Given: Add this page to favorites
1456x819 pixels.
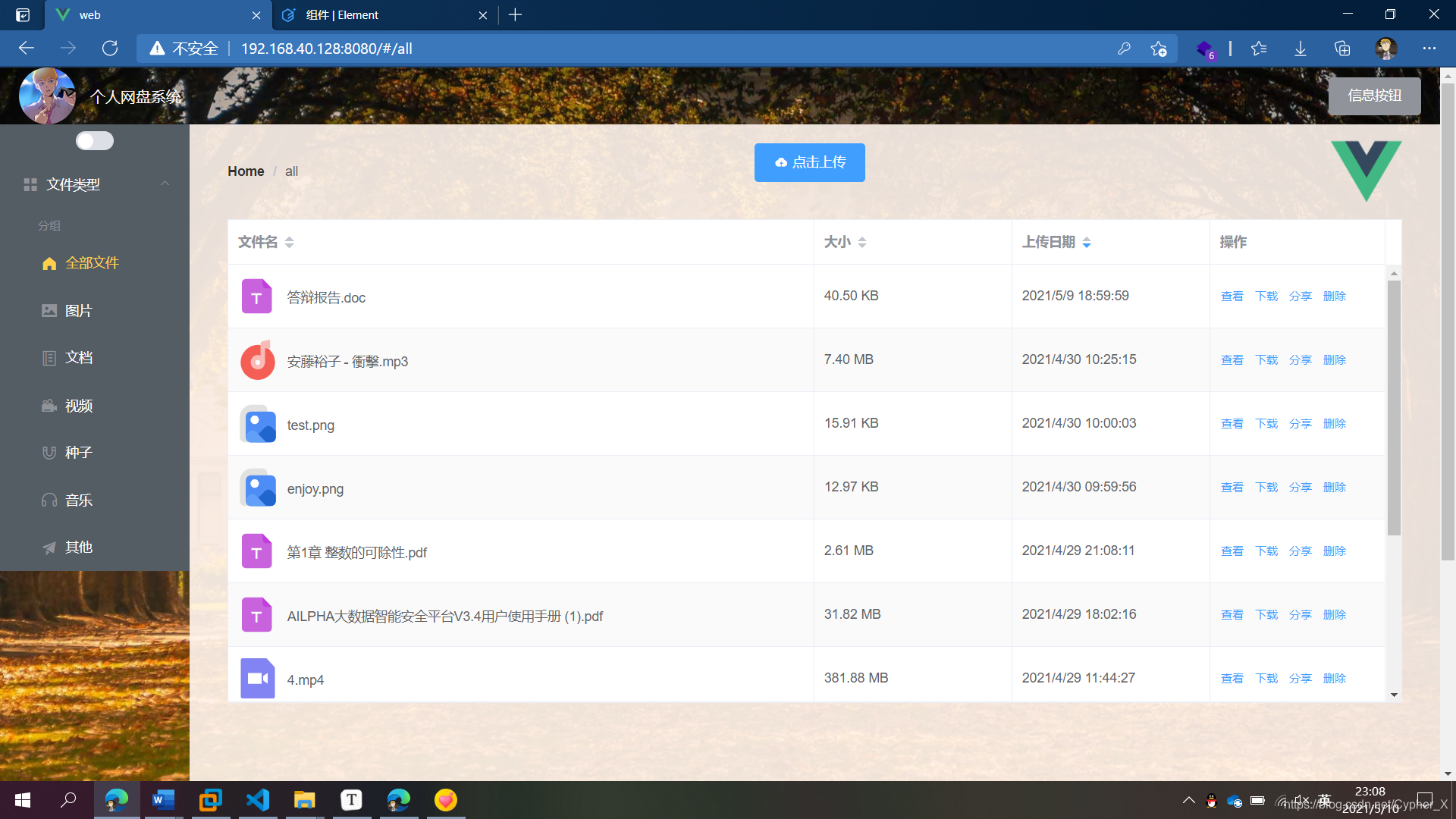Looking at the screenshot, I should 1158,49.
